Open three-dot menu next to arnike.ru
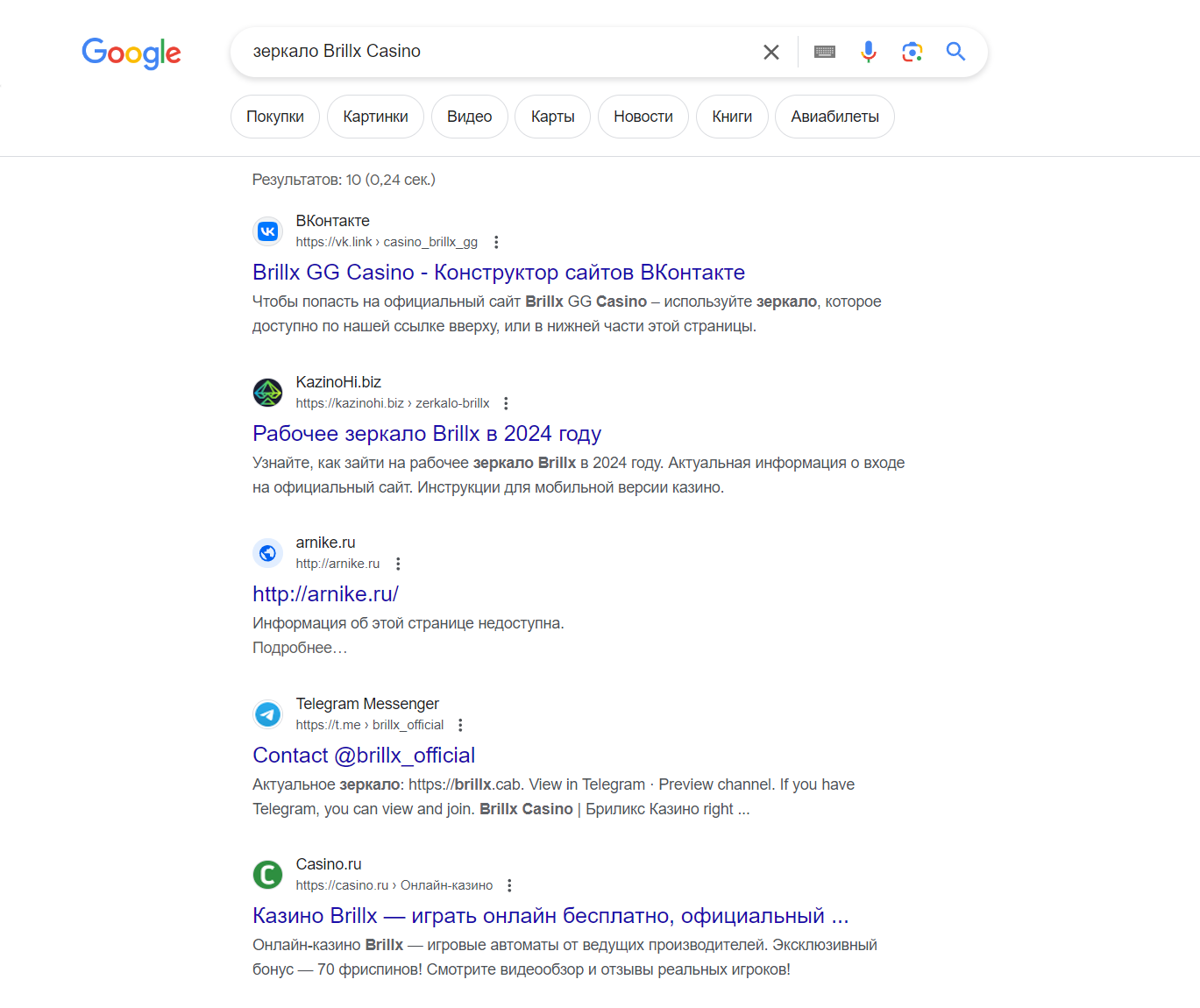 [398, 564]
